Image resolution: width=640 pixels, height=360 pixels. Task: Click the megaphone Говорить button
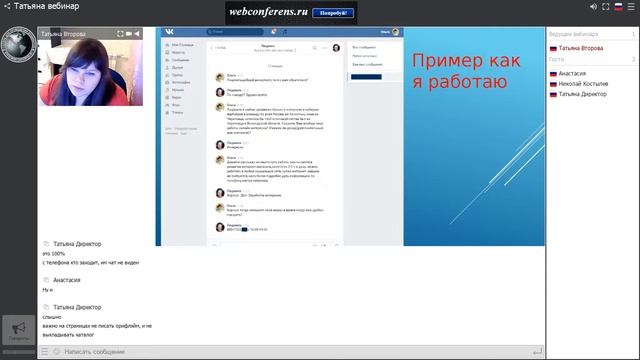19,330
